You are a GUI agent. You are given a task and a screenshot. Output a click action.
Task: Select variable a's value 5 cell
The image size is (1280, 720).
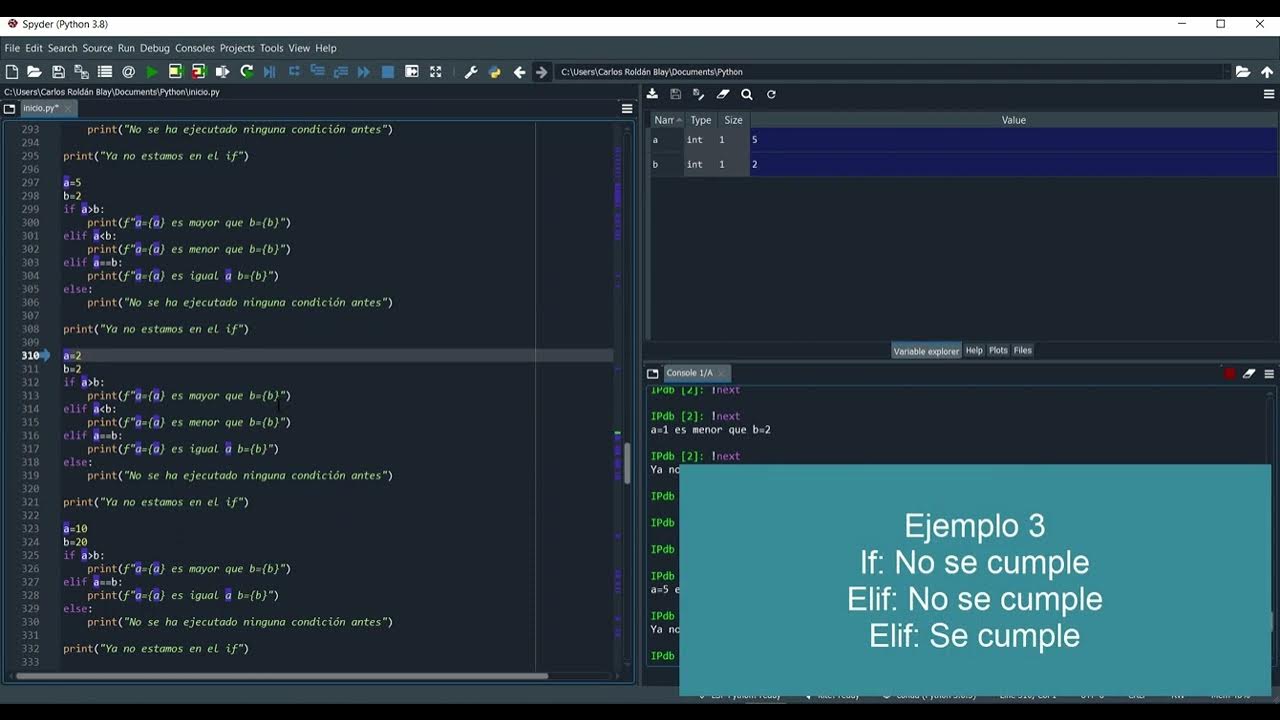[x=1014, y=140]
